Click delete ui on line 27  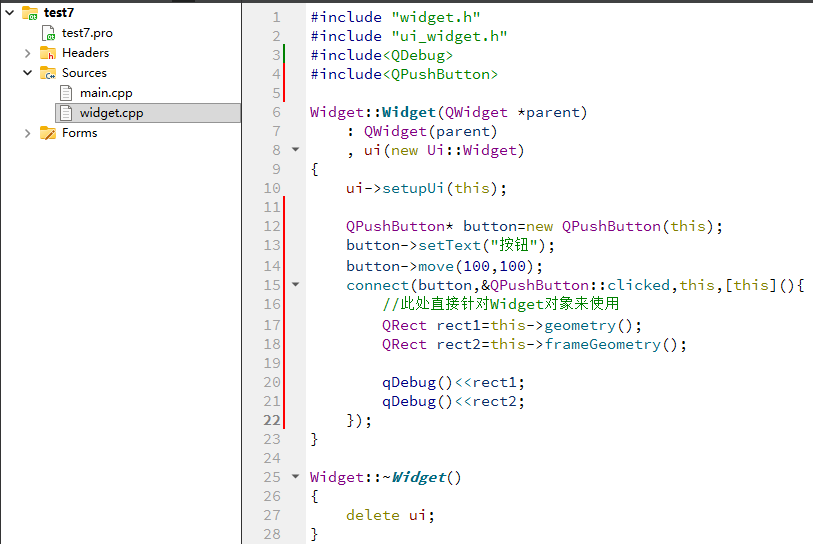point(386,515)
